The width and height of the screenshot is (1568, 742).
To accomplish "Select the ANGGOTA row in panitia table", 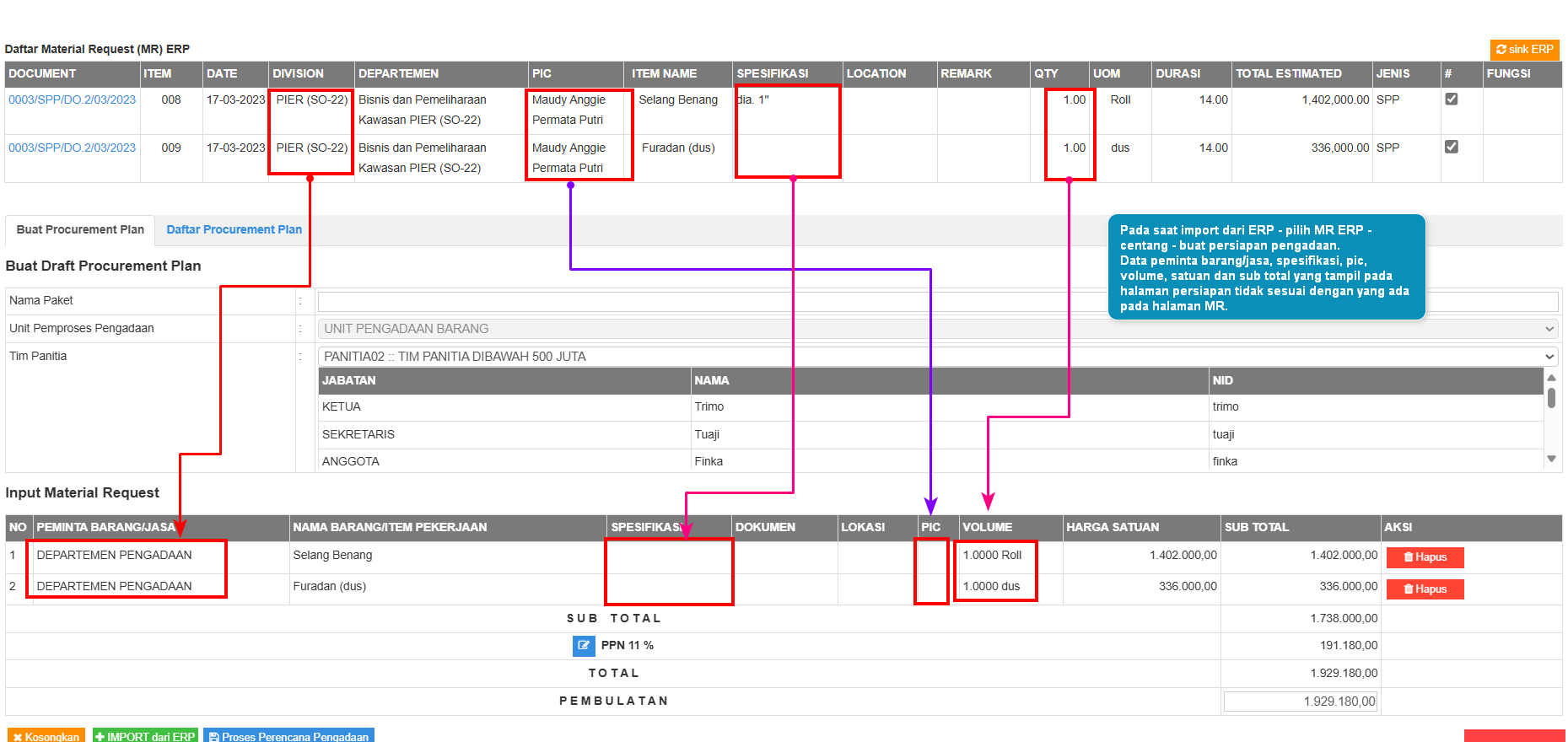I will click(931, 461).
